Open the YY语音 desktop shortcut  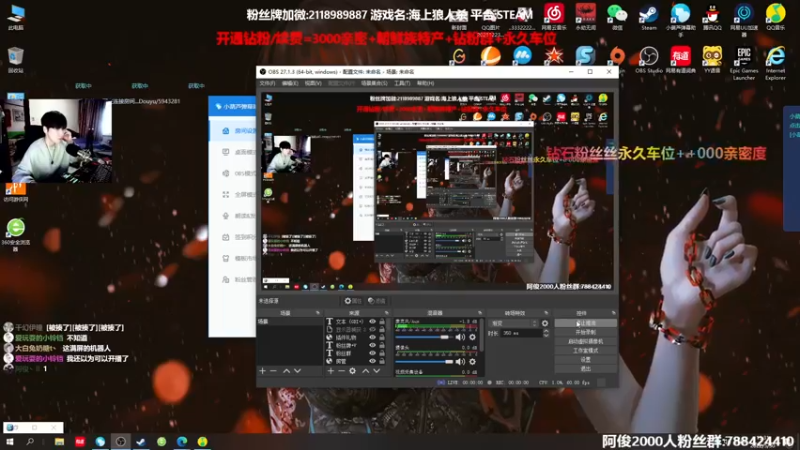[x=712, y=60]
